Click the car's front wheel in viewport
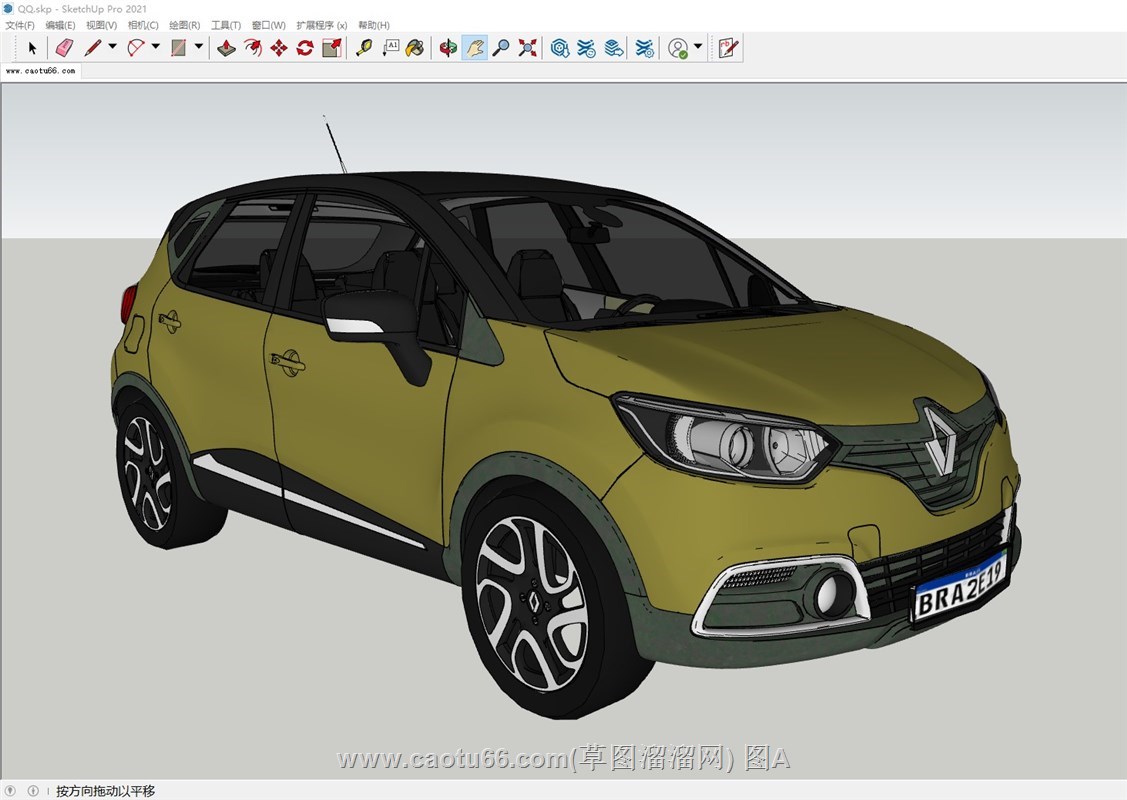The width and height of the screenshot is (1127, 800). [533, 604]
